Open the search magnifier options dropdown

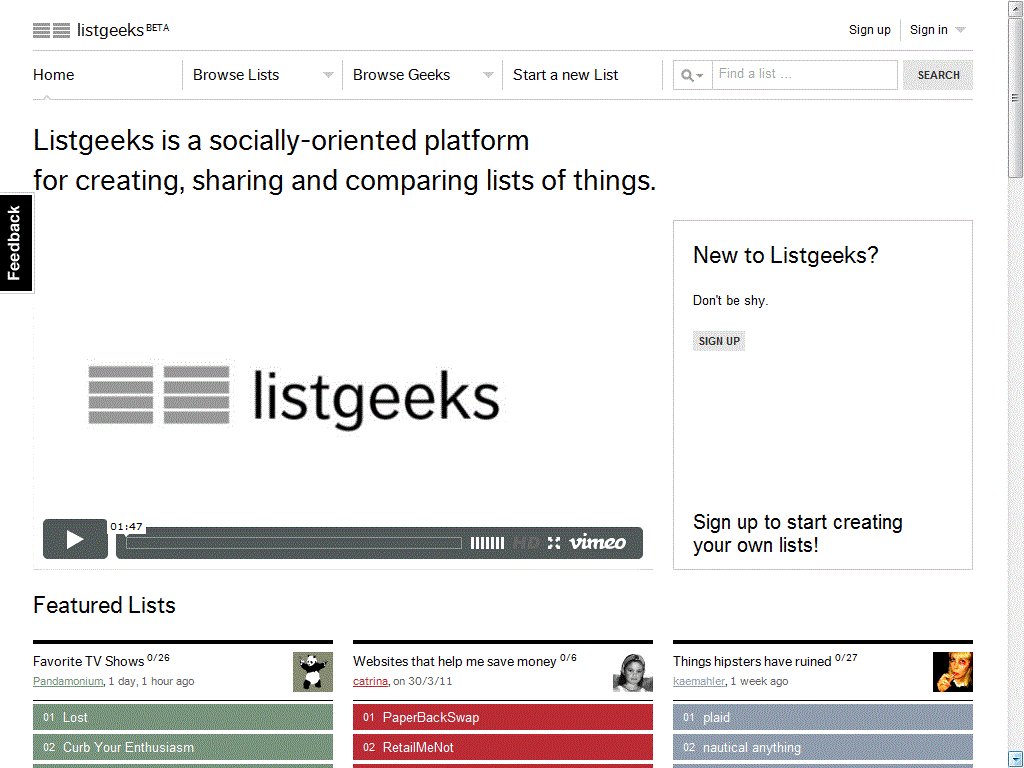tap(692, 75)
